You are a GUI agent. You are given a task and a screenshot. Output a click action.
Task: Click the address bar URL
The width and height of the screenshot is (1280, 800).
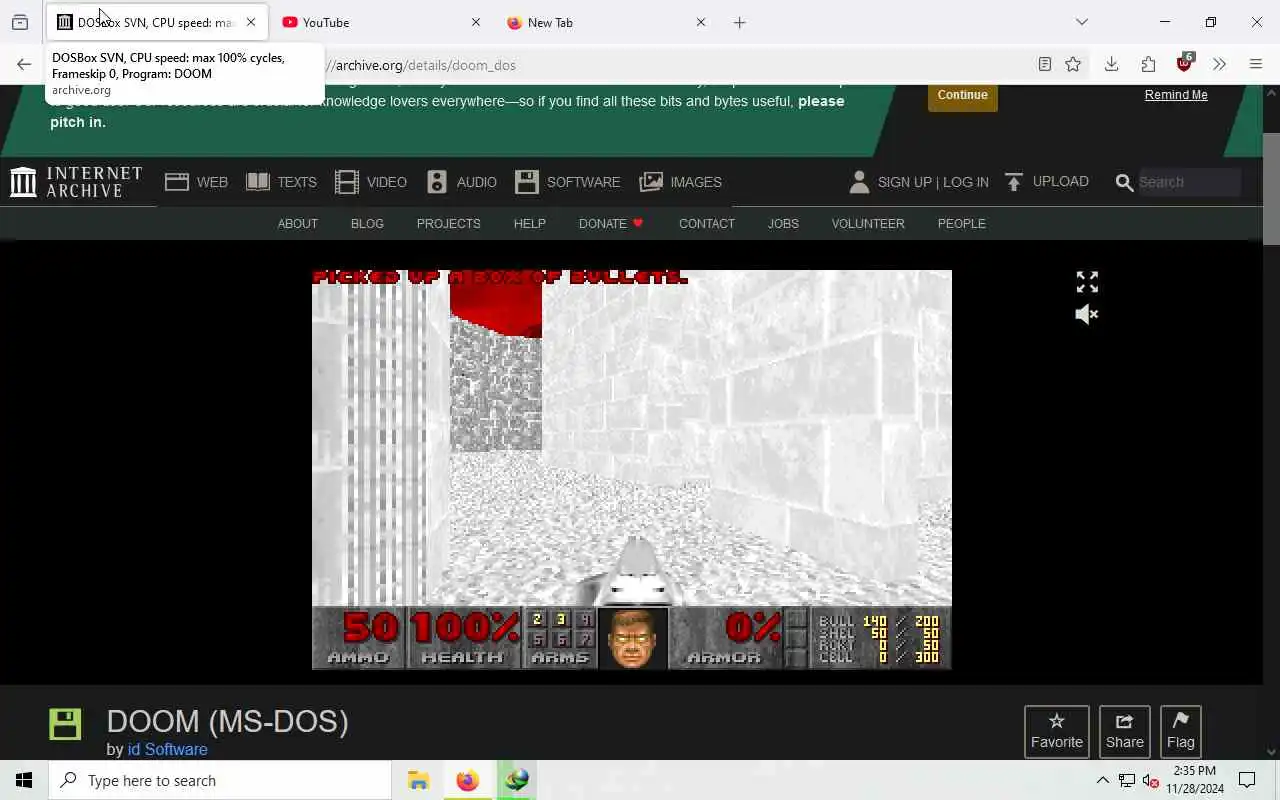click(424, 65)
